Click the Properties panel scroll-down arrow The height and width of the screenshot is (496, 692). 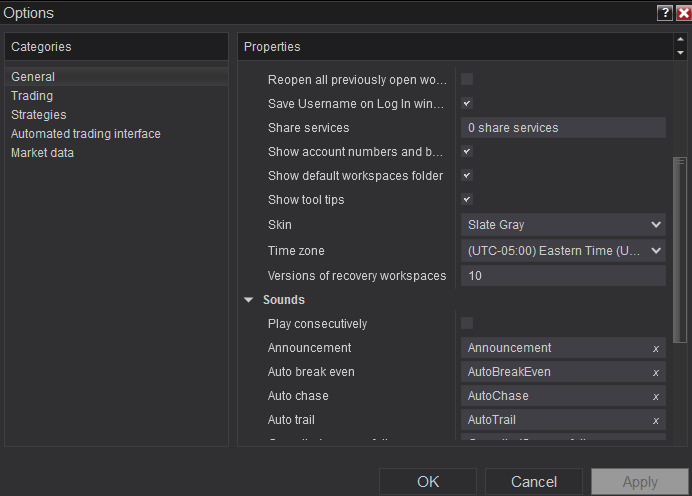680,53
